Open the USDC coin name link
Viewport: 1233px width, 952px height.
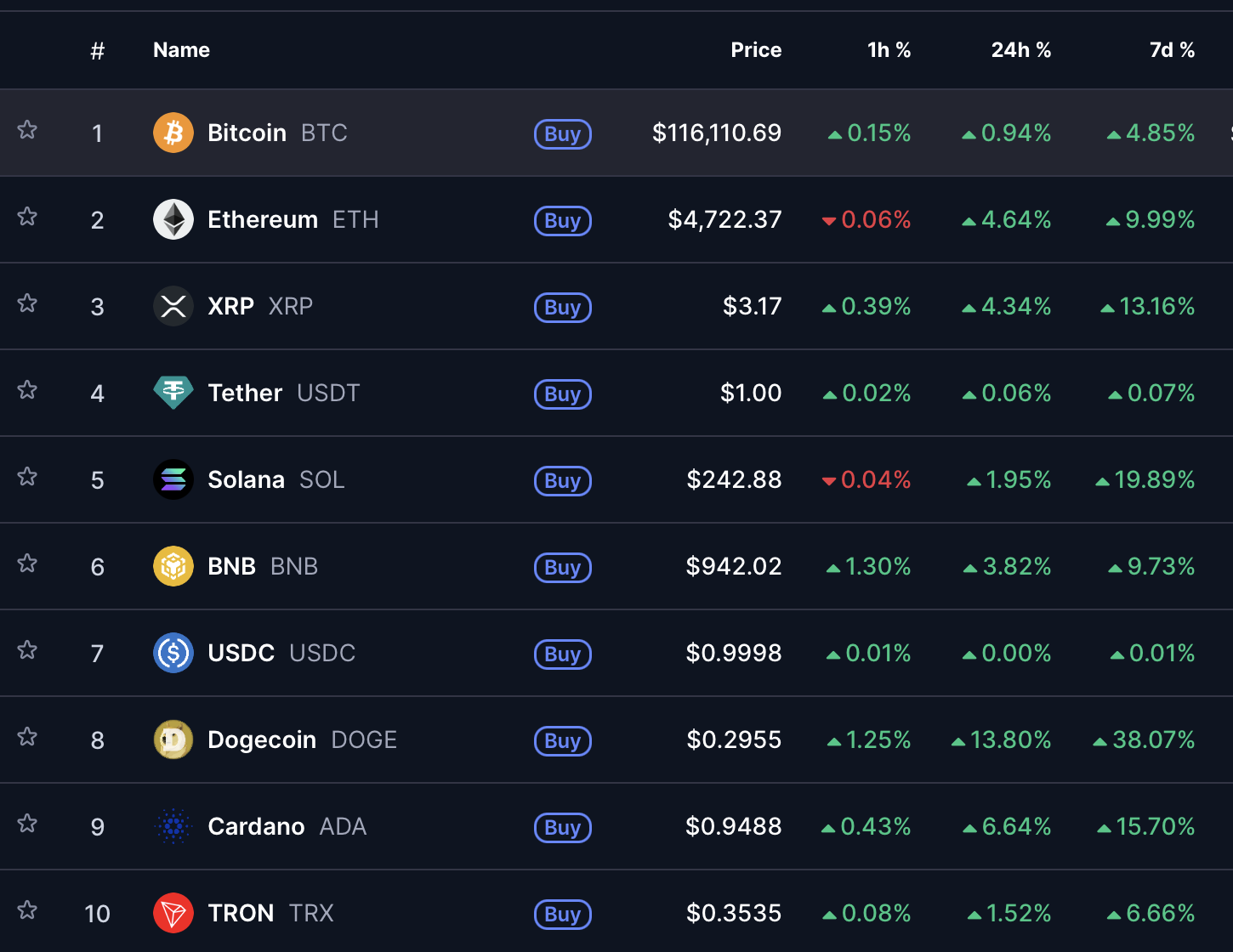pos(241,653)
